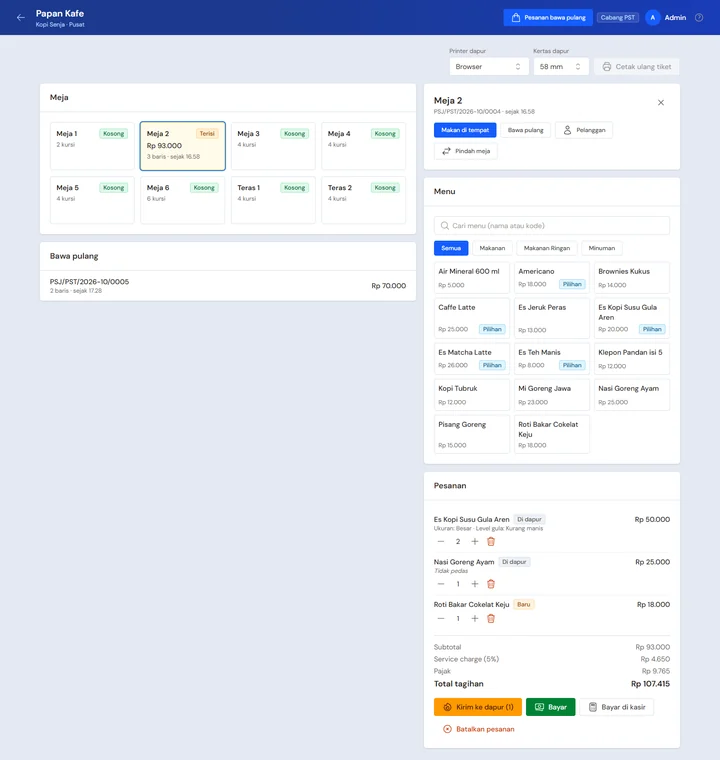Switch order type to Bawa pulang
The image size is (720, 760).
click(526, 130)
